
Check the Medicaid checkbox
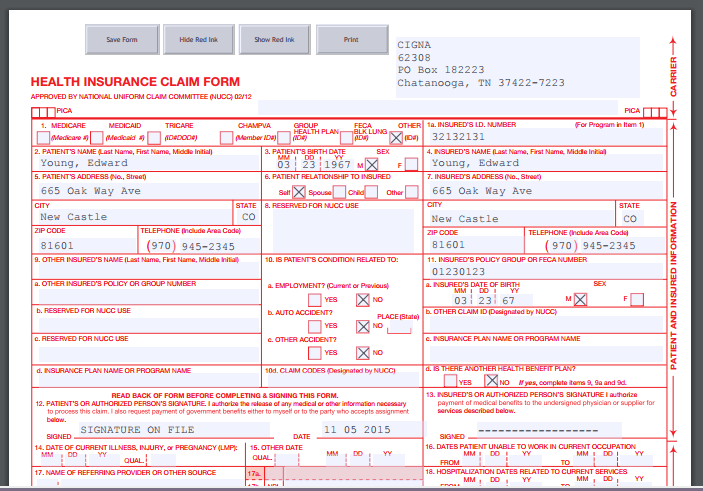point(97,138)
